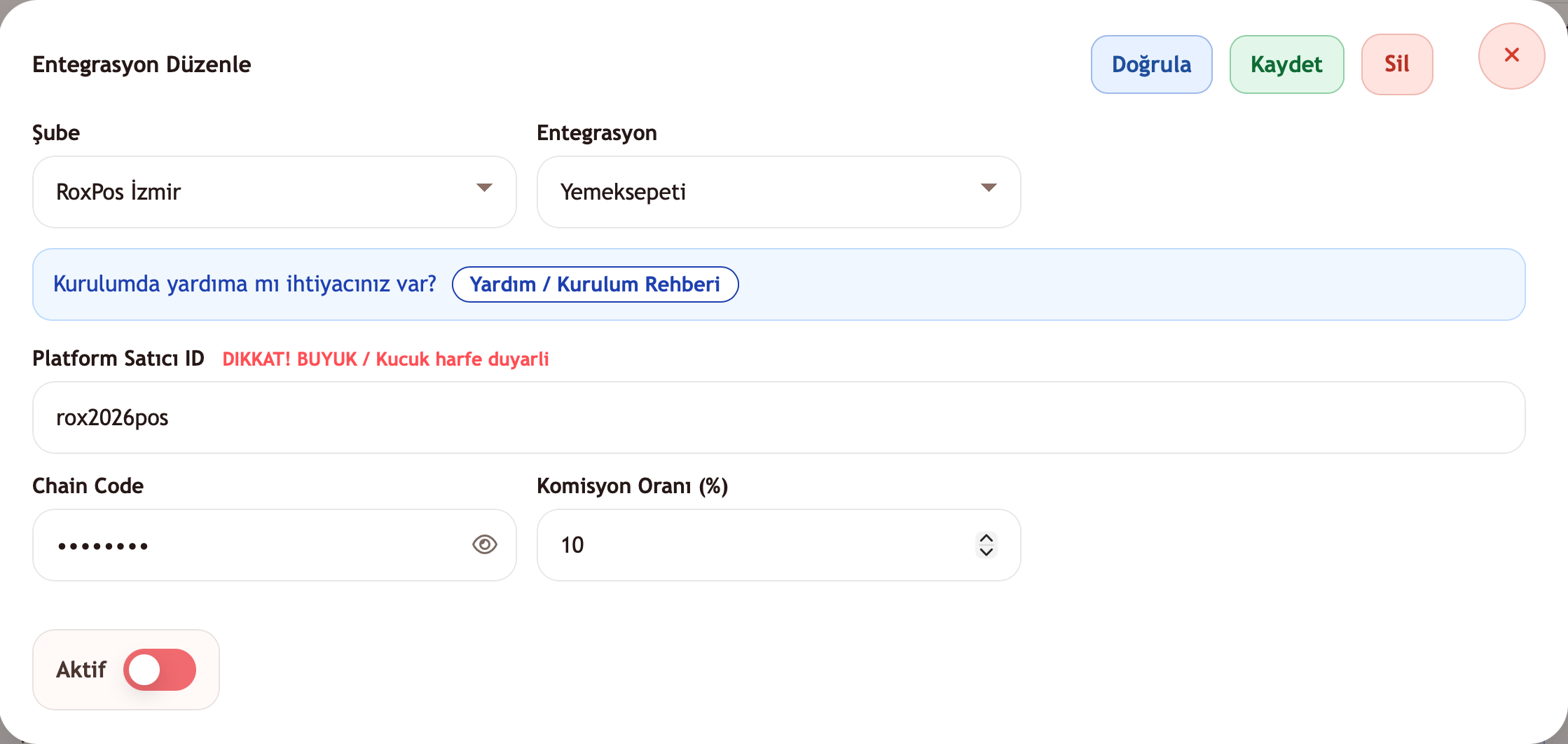The height and width of the screenshot is (744, 1568).
Task: Close the Entegrasyon Düzenle dialog with the X
Action: coord(1511,56)
